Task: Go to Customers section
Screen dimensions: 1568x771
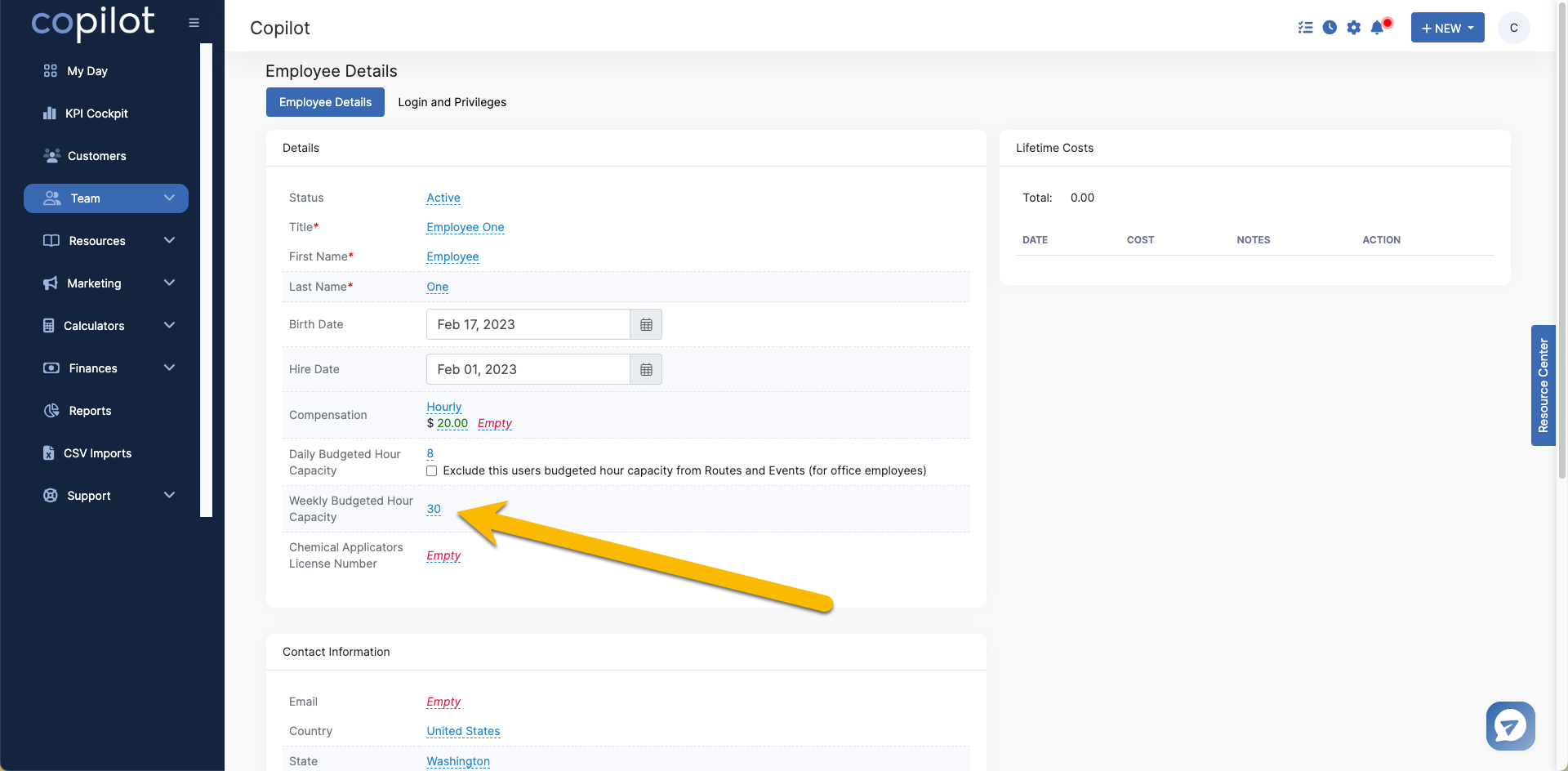Action: pyautogui.click(x=96, y=156)
